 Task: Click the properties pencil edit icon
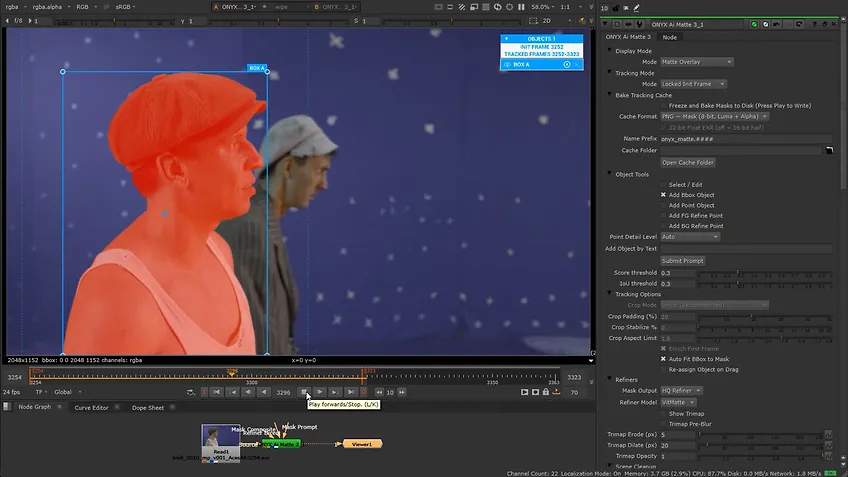click(x=637, y=8)
